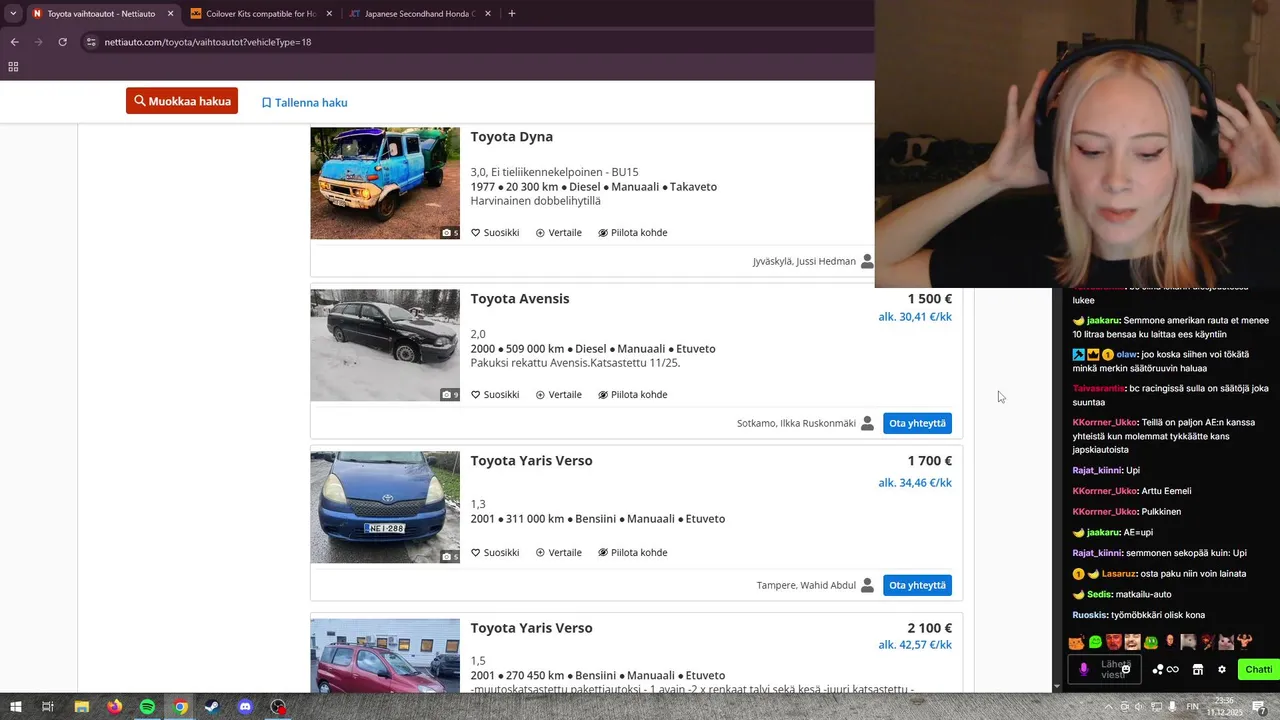Launch Firefox from the taskbar
The image size is (1280, 720).
(114, 707)
